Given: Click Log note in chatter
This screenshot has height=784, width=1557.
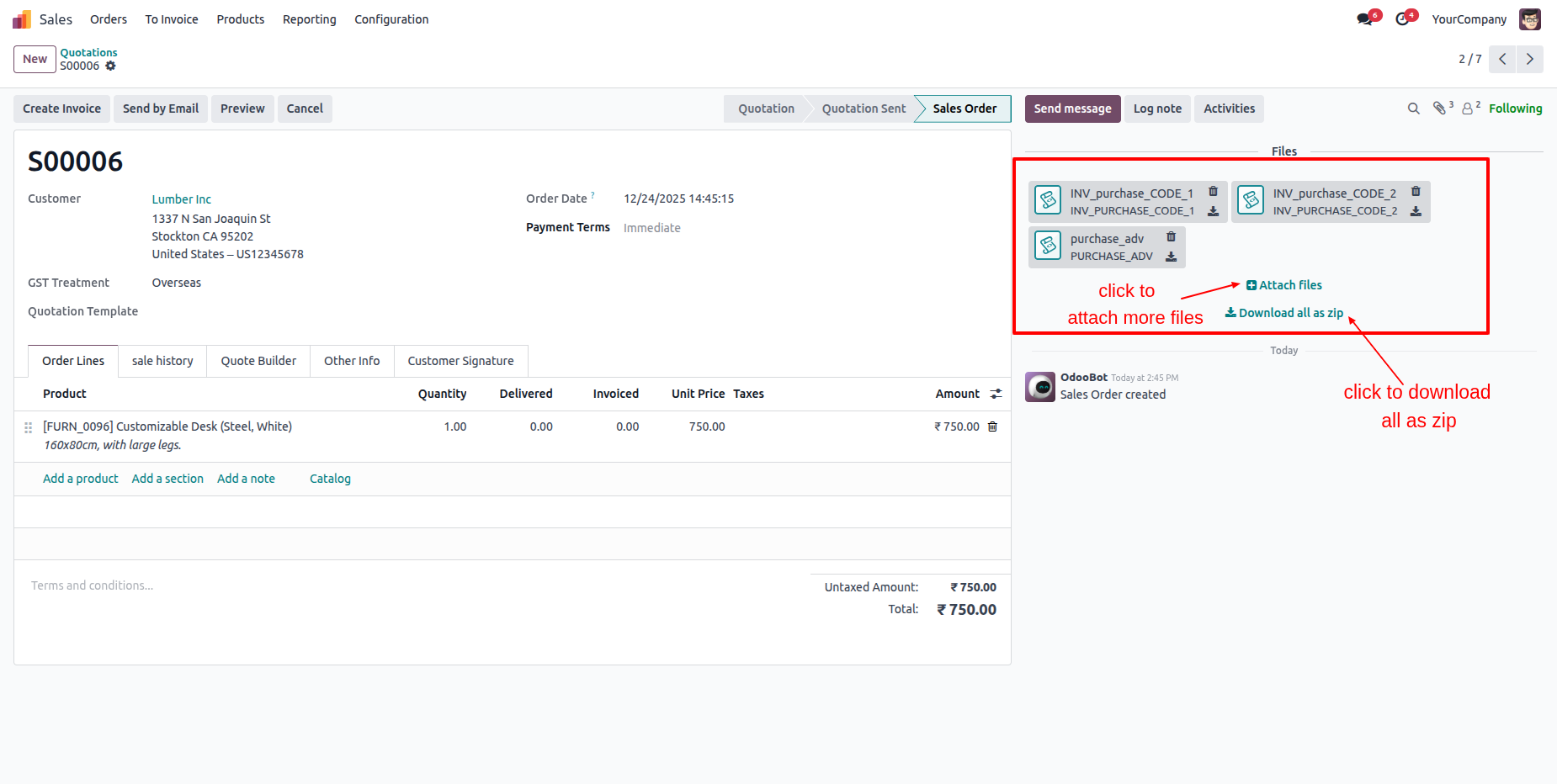Looking at the screenshot, I should 1157,109.
